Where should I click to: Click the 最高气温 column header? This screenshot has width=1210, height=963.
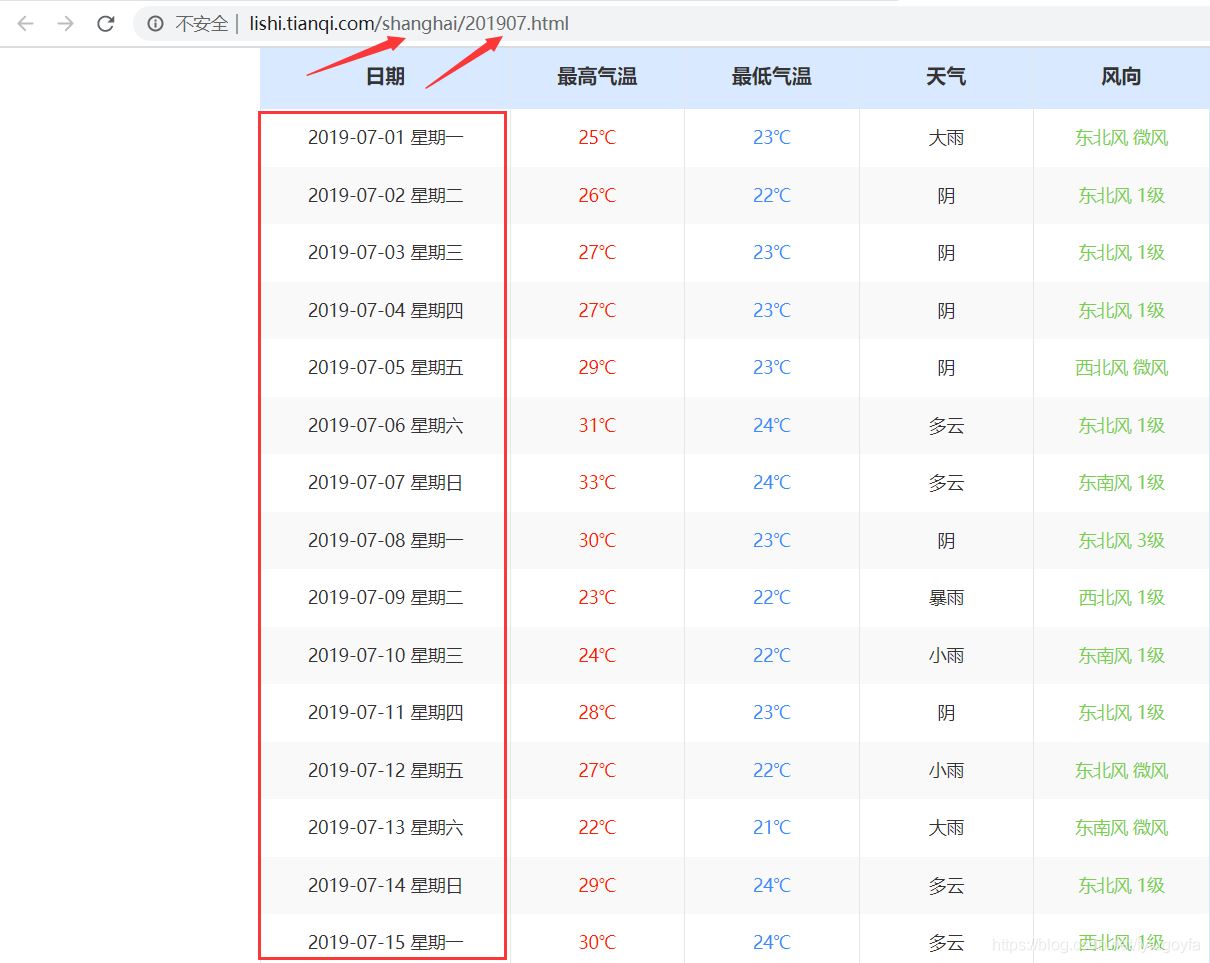tap(596, 76)
